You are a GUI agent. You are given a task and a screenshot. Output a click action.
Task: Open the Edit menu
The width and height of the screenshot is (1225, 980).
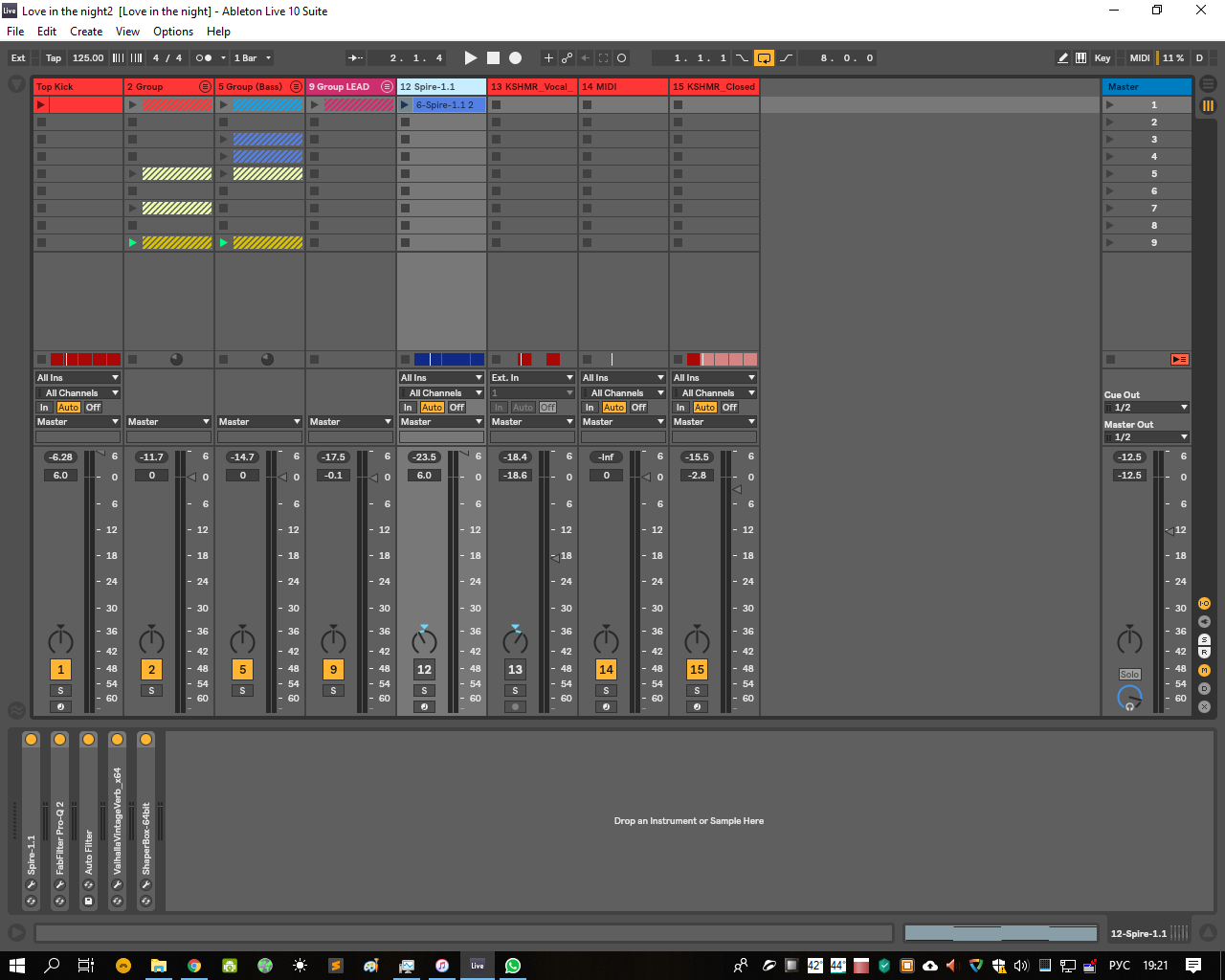(47, 32)
